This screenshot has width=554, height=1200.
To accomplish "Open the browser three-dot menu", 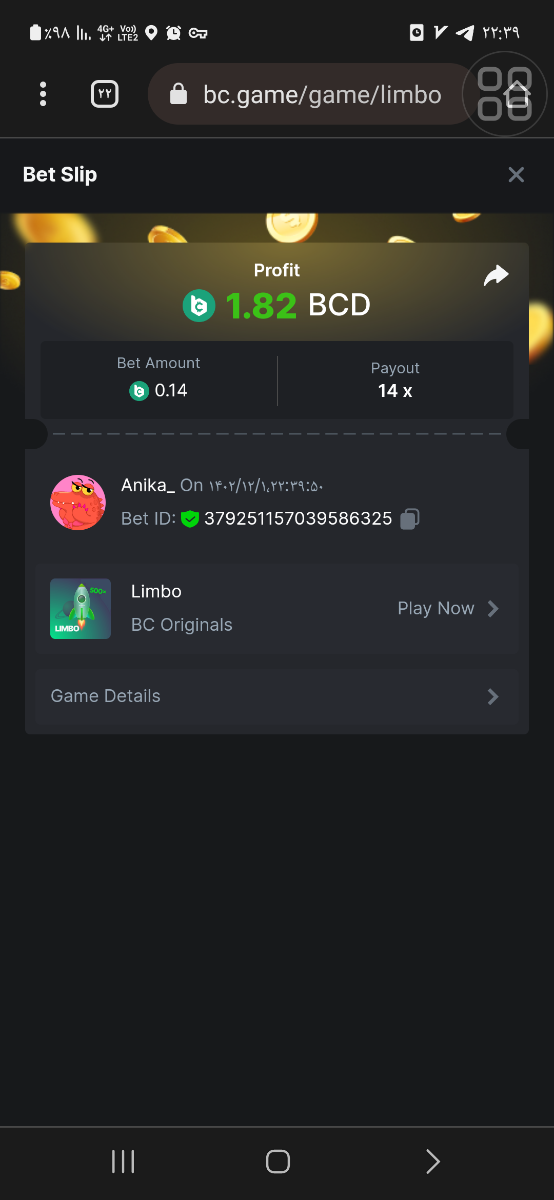I will [x=43, y=95].
